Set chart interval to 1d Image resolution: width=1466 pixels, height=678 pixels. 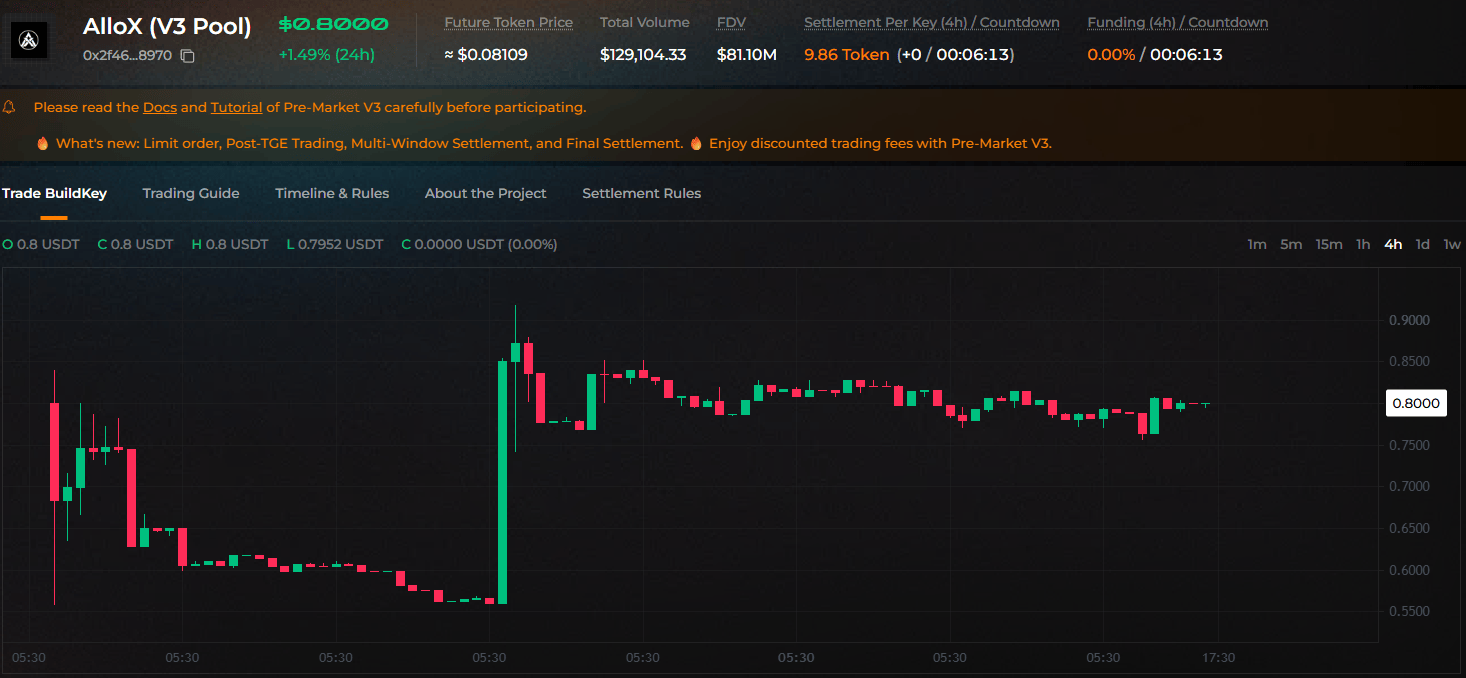pyautogui.click(x=1422, y=244)
